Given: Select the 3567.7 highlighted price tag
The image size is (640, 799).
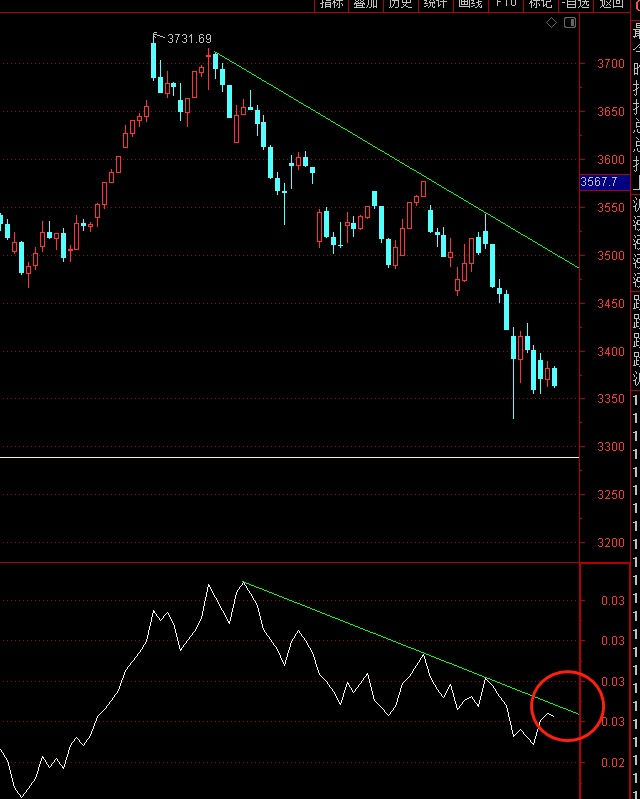Looking at the screenshot, I should coord(605,182).
